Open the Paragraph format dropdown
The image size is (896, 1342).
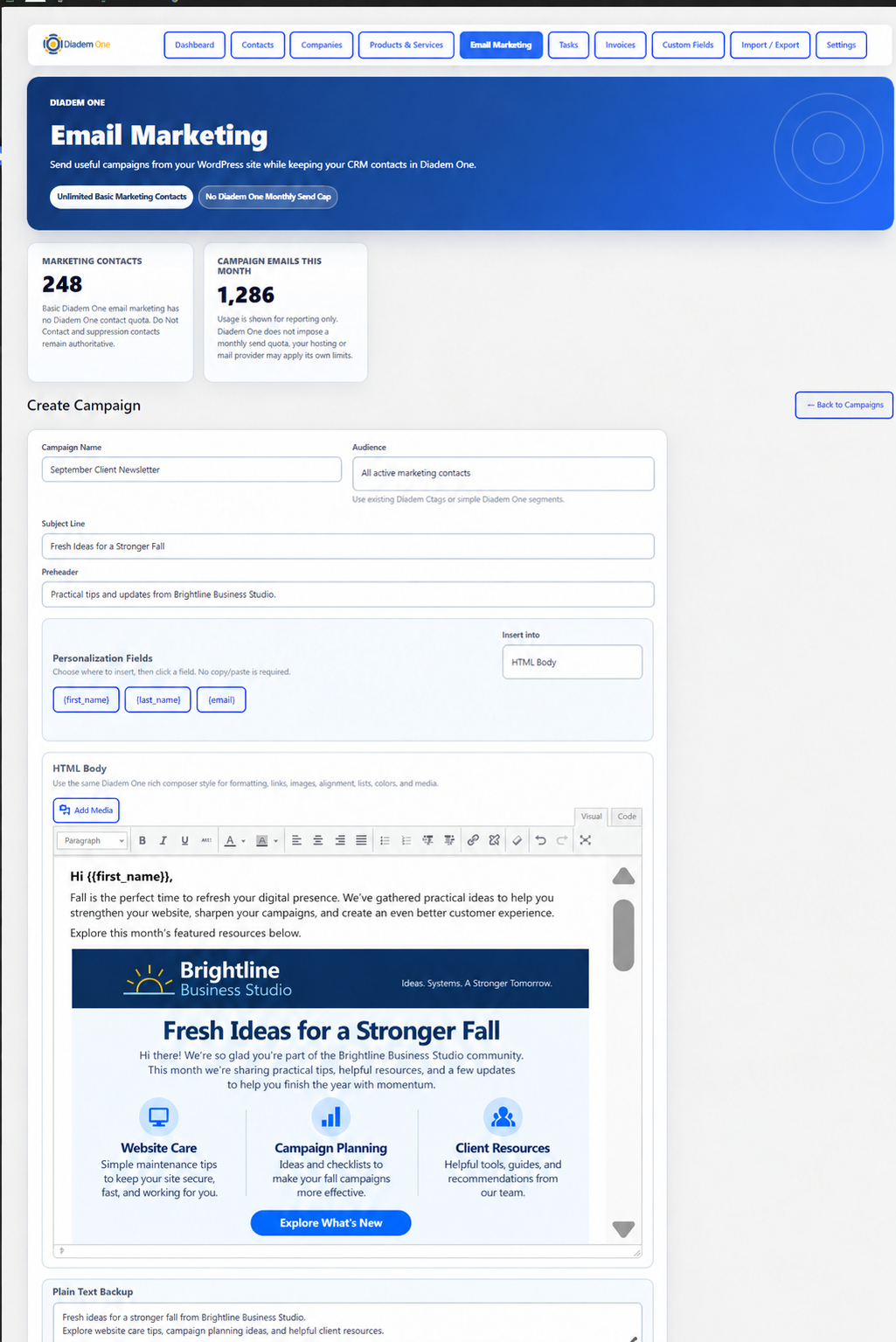[92, 841]
